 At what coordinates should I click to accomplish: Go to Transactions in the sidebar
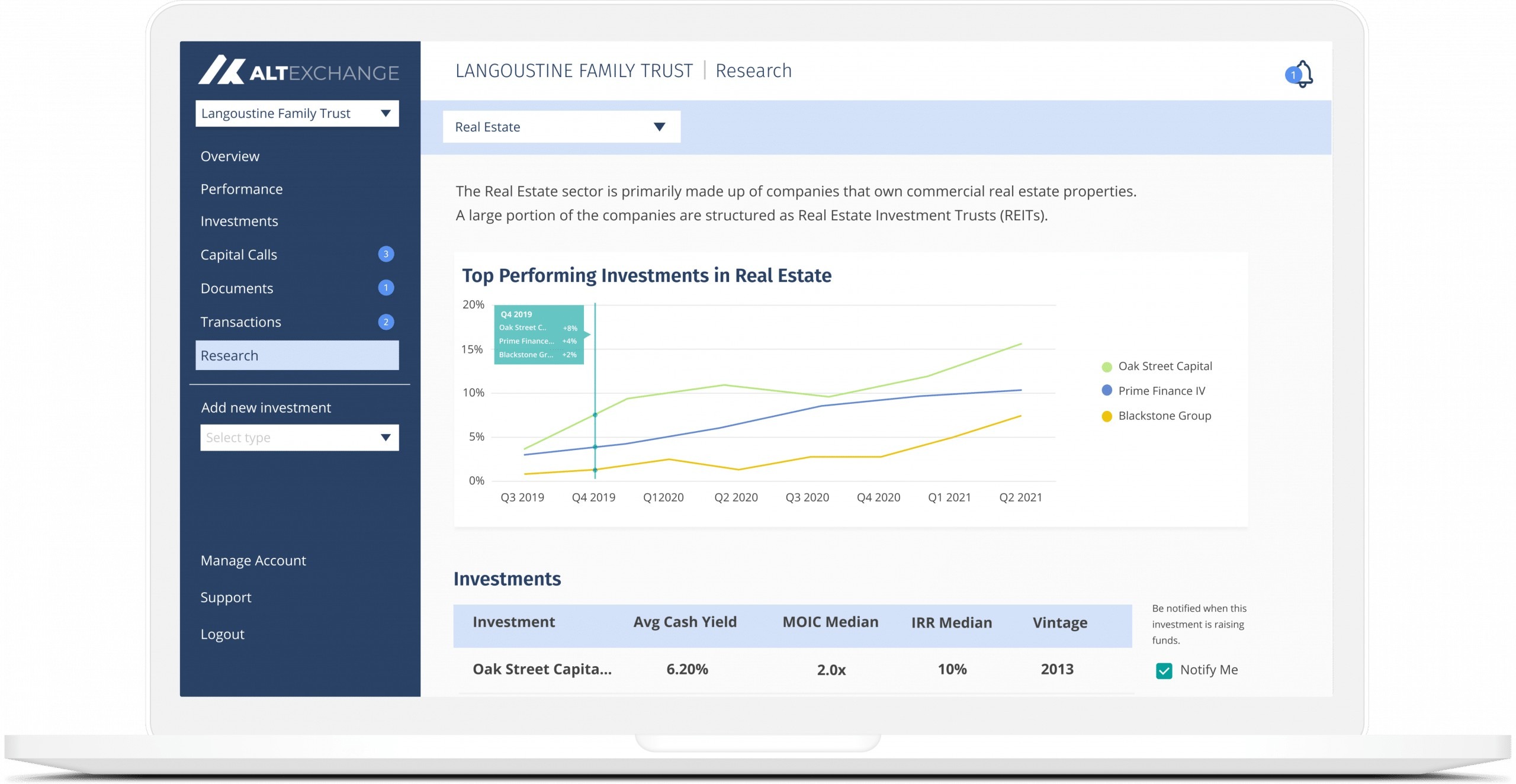(x=240, y=322)
